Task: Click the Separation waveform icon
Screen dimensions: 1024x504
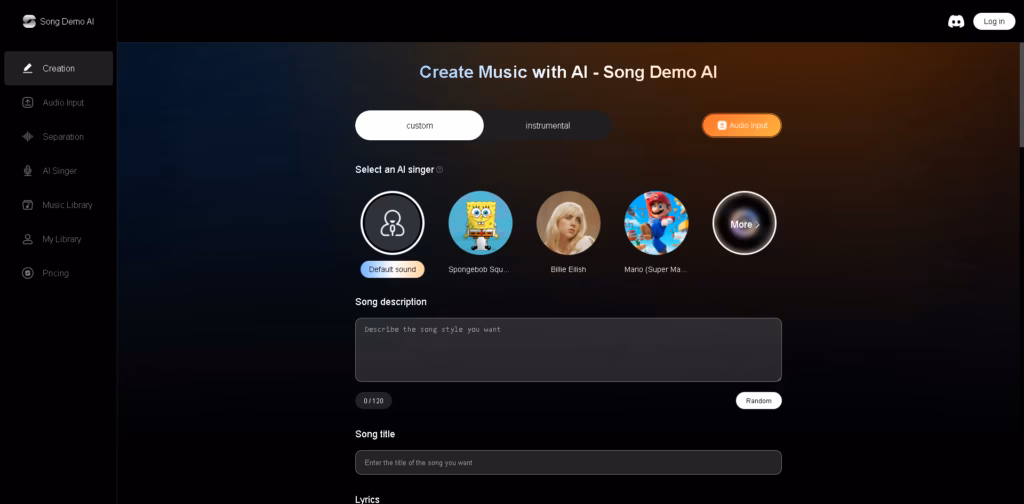Action: pyautogui.click(x=27, y=136)
